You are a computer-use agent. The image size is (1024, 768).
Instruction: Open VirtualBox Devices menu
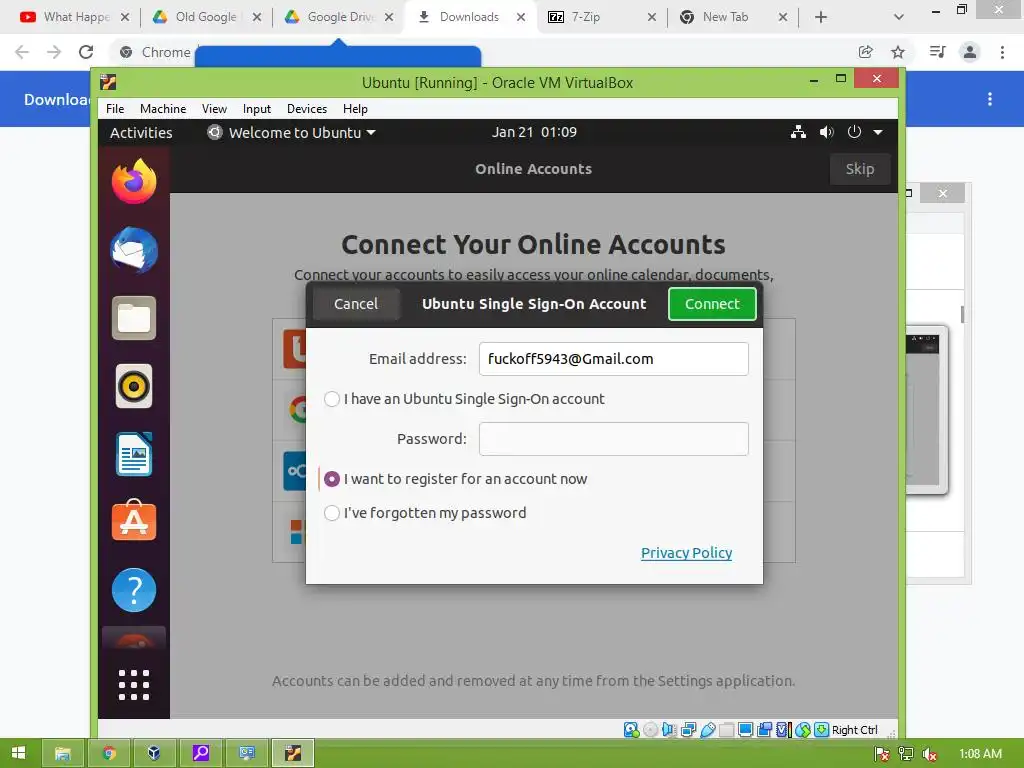click(x=307, y=108)
